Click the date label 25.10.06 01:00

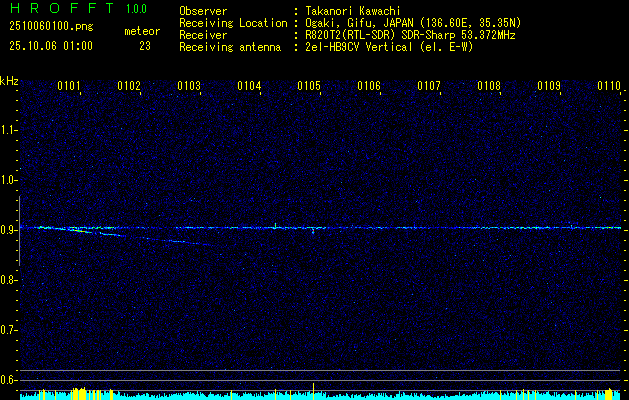[x=51, y=46]
